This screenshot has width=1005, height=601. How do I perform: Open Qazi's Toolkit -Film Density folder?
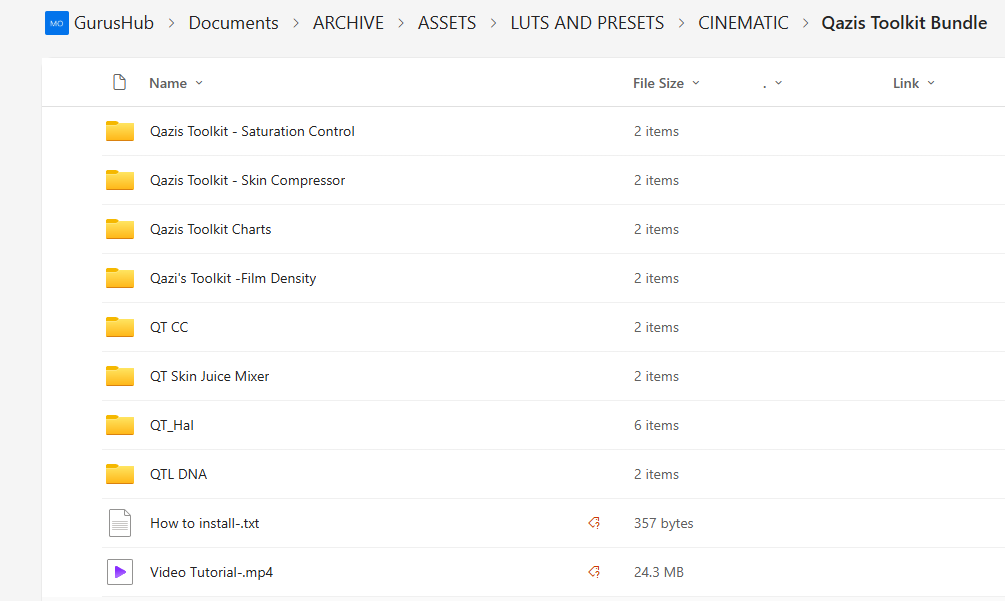(x=232, y=278)
